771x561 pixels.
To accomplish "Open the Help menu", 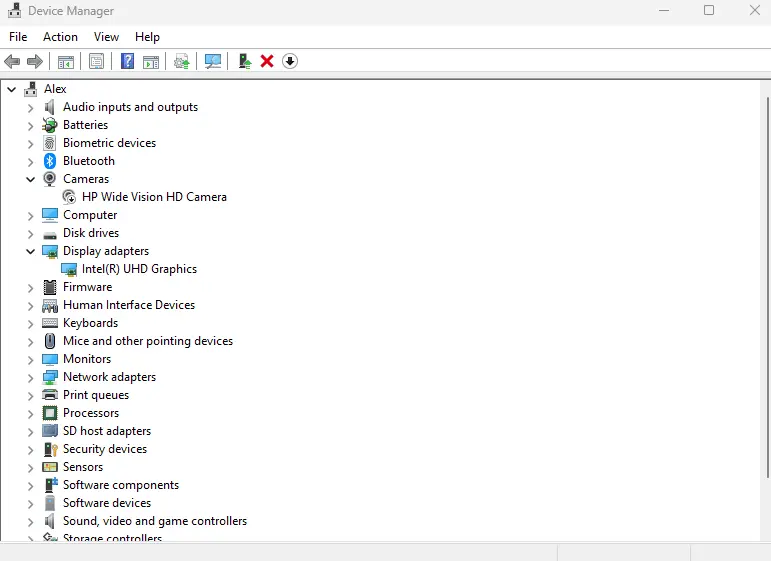I will (x=147, y=37).
